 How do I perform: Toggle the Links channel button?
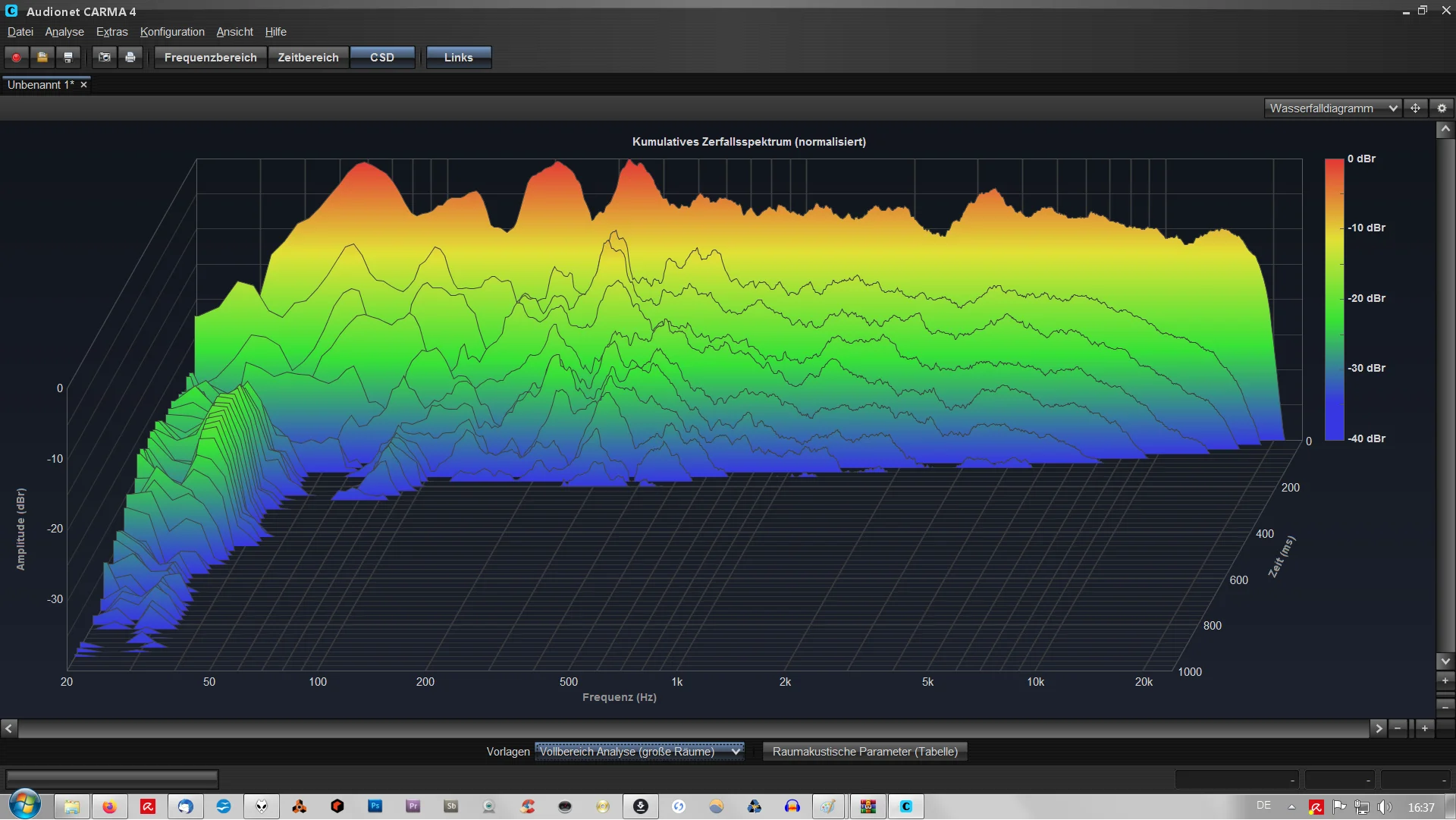(459, 58)
